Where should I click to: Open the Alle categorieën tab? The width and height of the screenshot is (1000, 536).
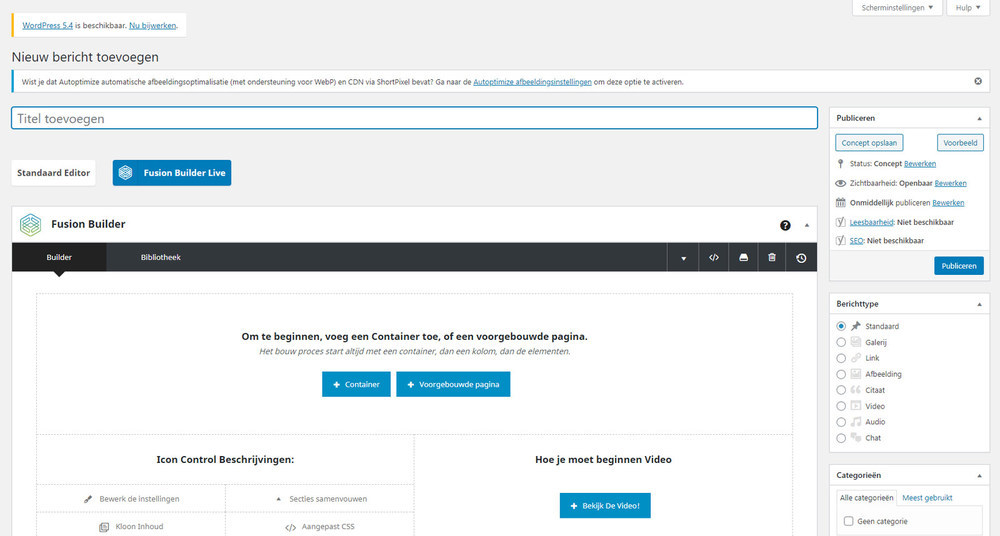click(867, 498)
